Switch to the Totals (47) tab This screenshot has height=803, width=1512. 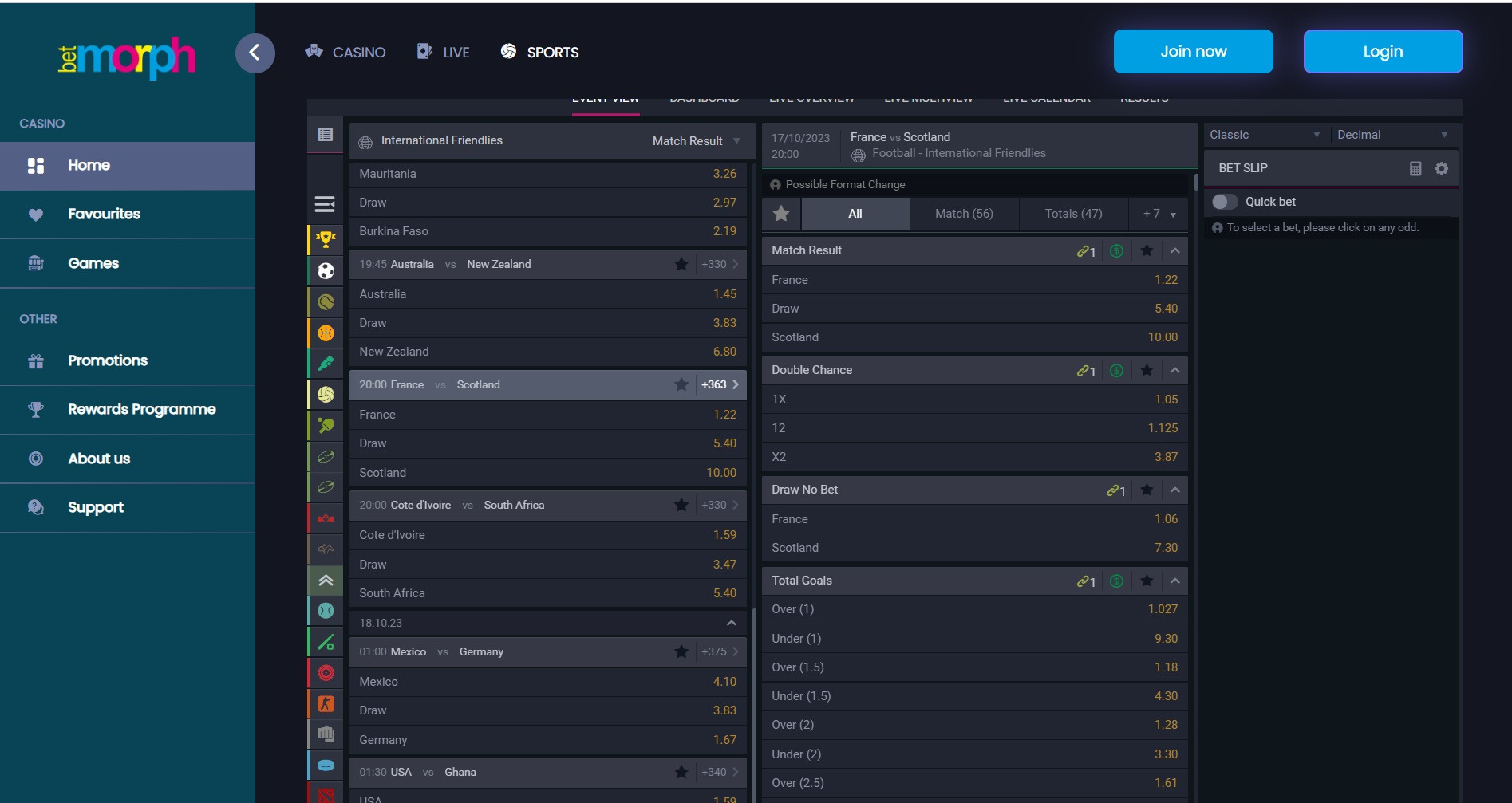(1073, 214)
